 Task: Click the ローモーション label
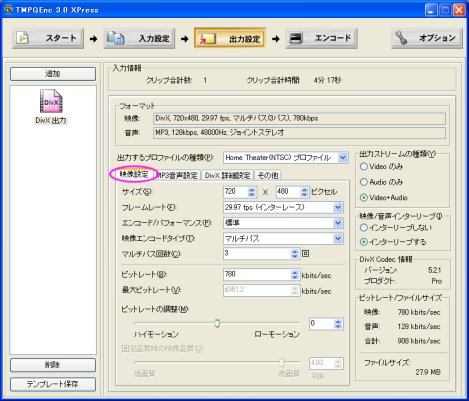pos(277,334)
